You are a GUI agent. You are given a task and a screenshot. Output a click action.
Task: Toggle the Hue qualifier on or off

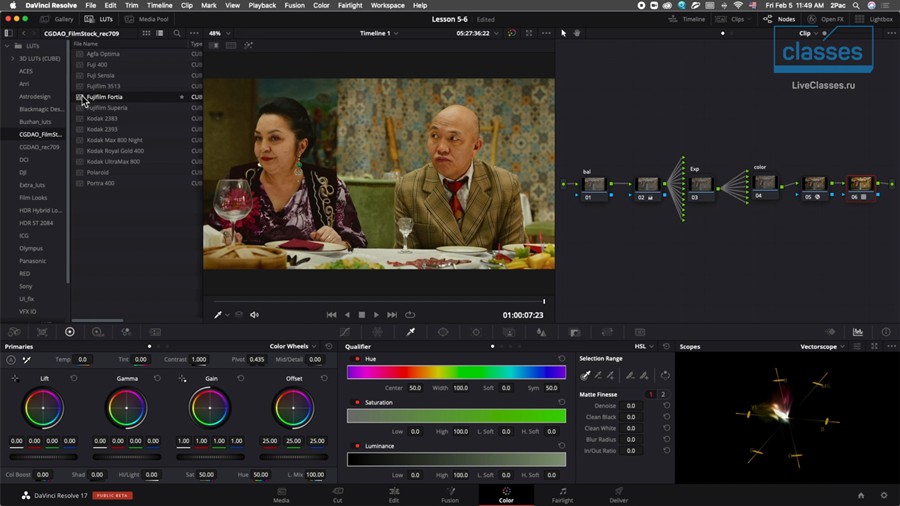coord(358,359)
